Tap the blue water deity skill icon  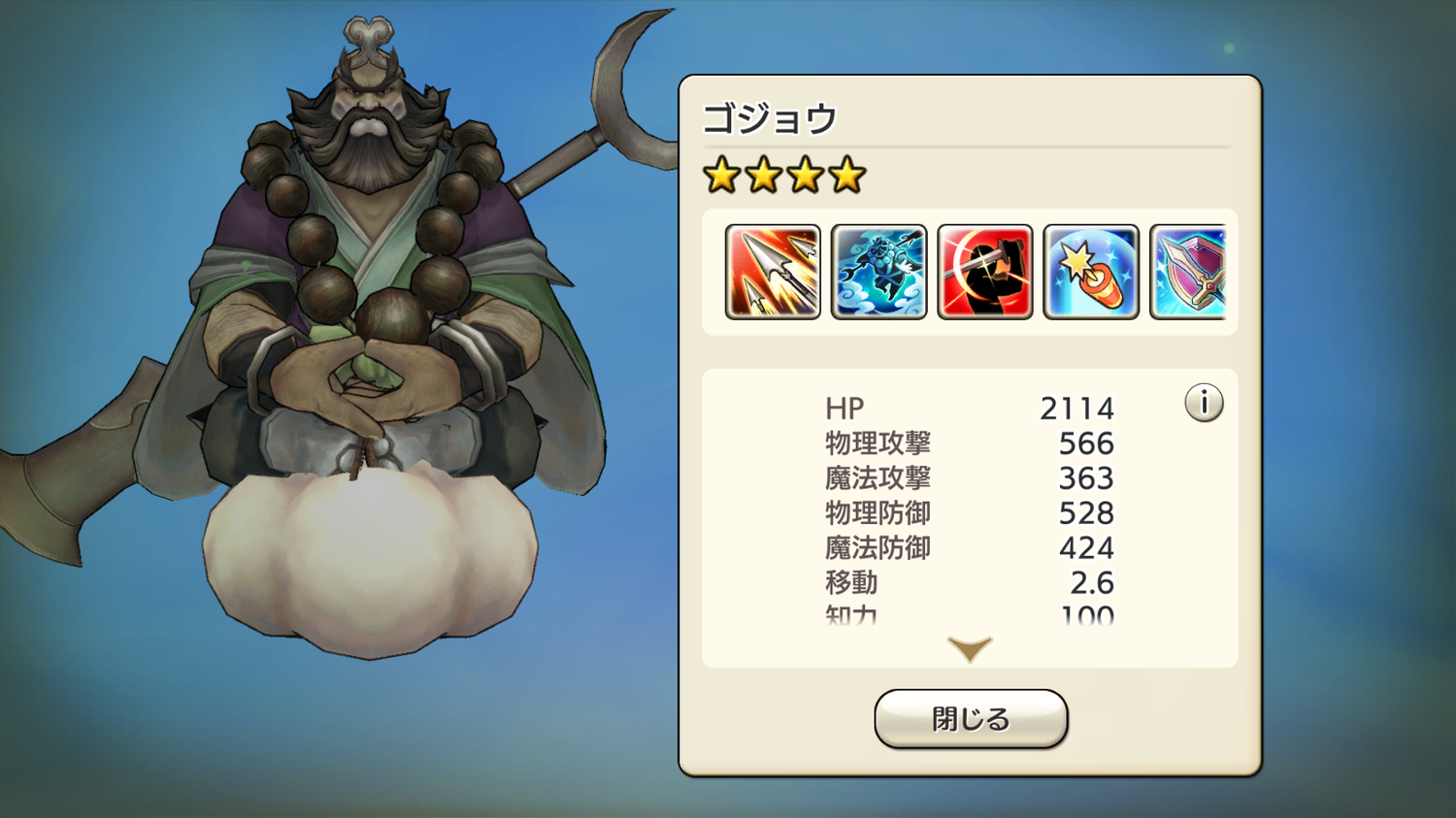(x=878, y=272)
